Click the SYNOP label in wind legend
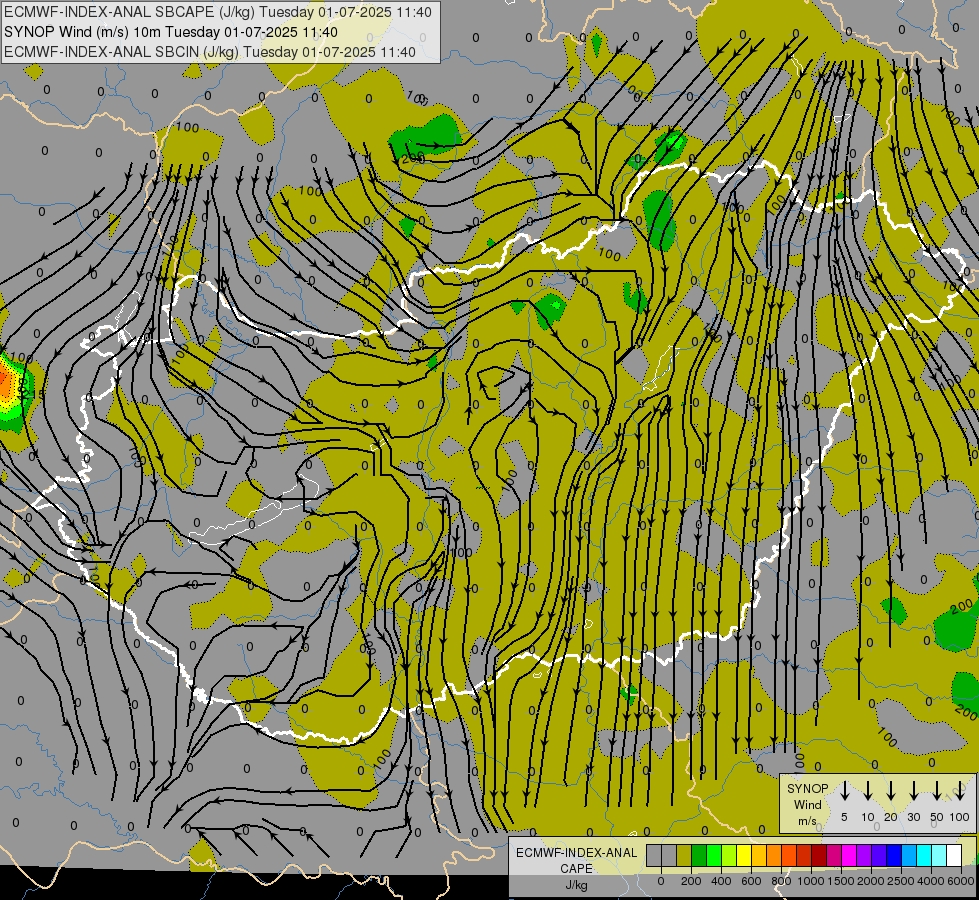This screenshot has height=900, width=979. point(807,788)
